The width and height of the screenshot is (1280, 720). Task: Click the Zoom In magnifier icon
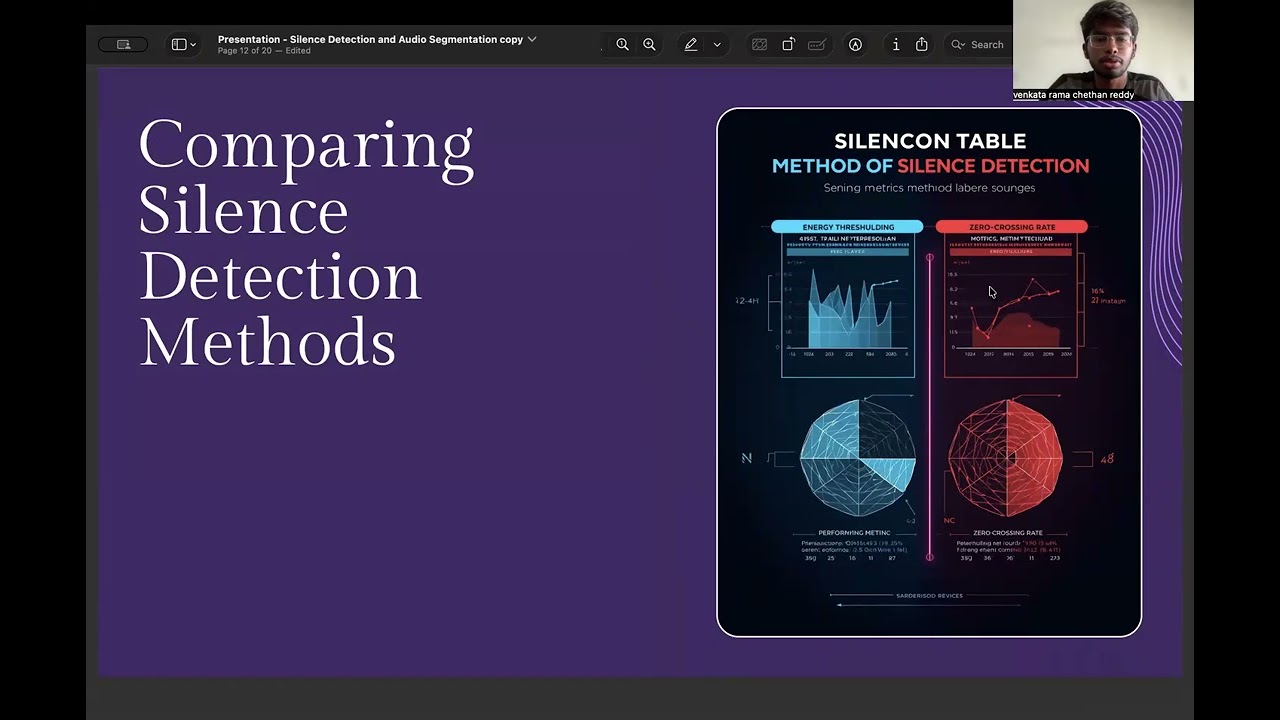[x=649, y=44]
